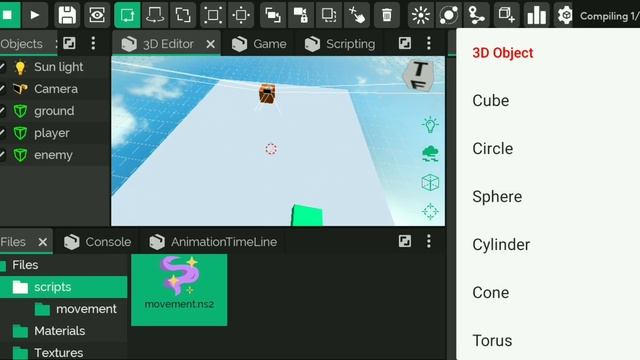Click the eye preview icon in the toolbar
Image resolution: width=640 pixels, height=360 pixels.
pyautogui.click(x=97, y=15)
